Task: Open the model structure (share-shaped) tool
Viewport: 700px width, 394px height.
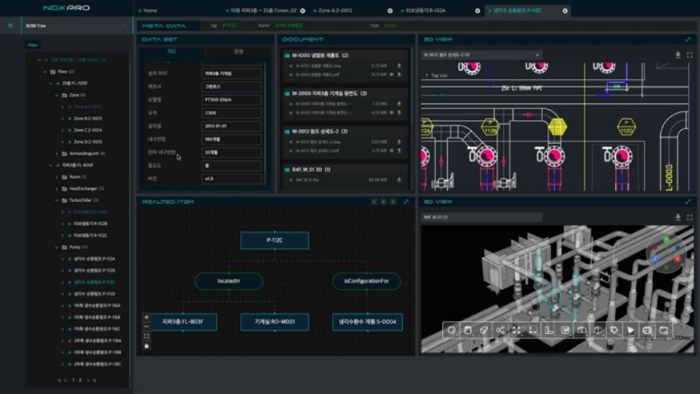Action: [500, 331]
